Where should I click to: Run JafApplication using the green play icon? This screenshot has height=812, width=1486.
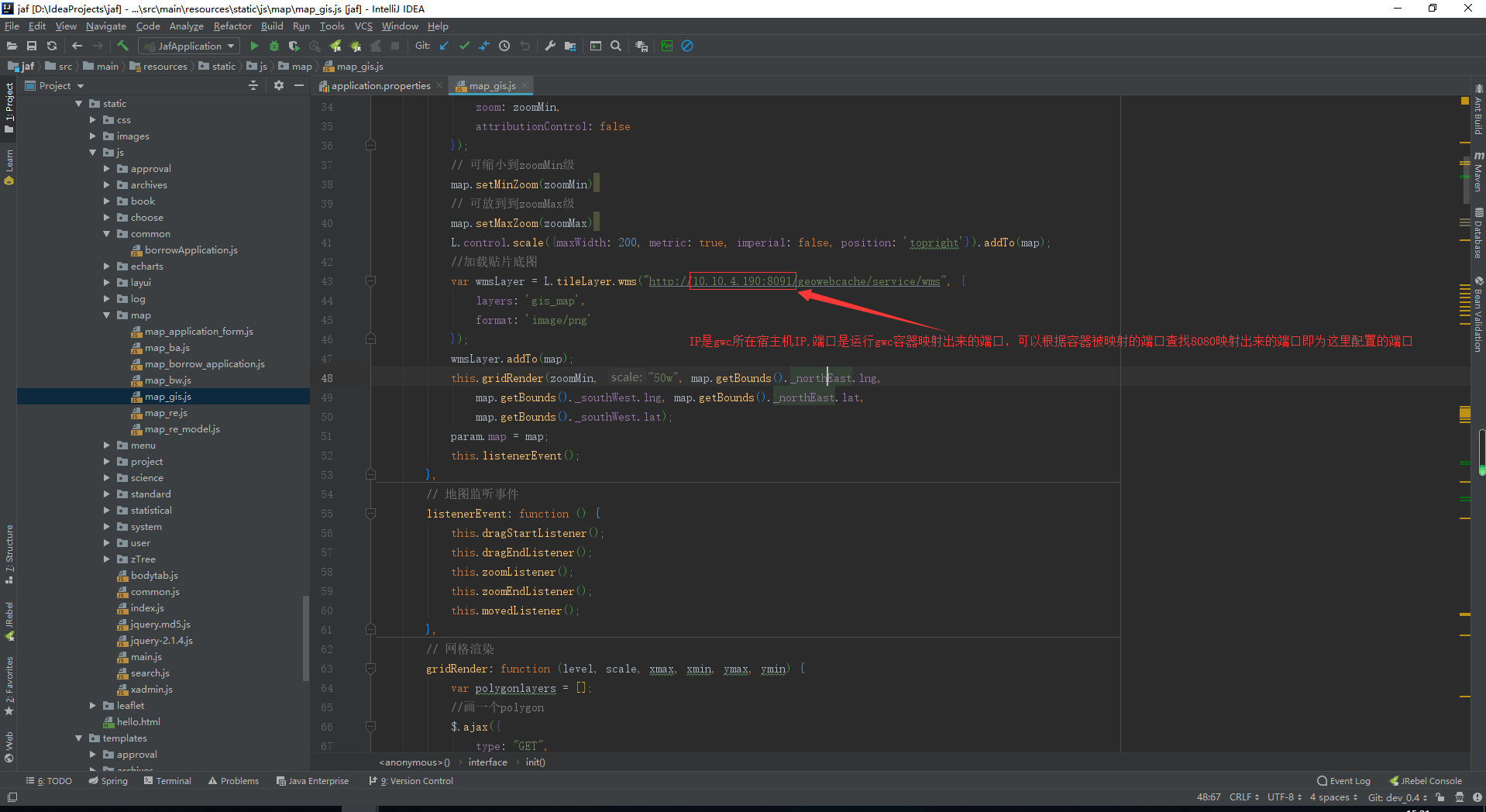click(x=254, y=46)
